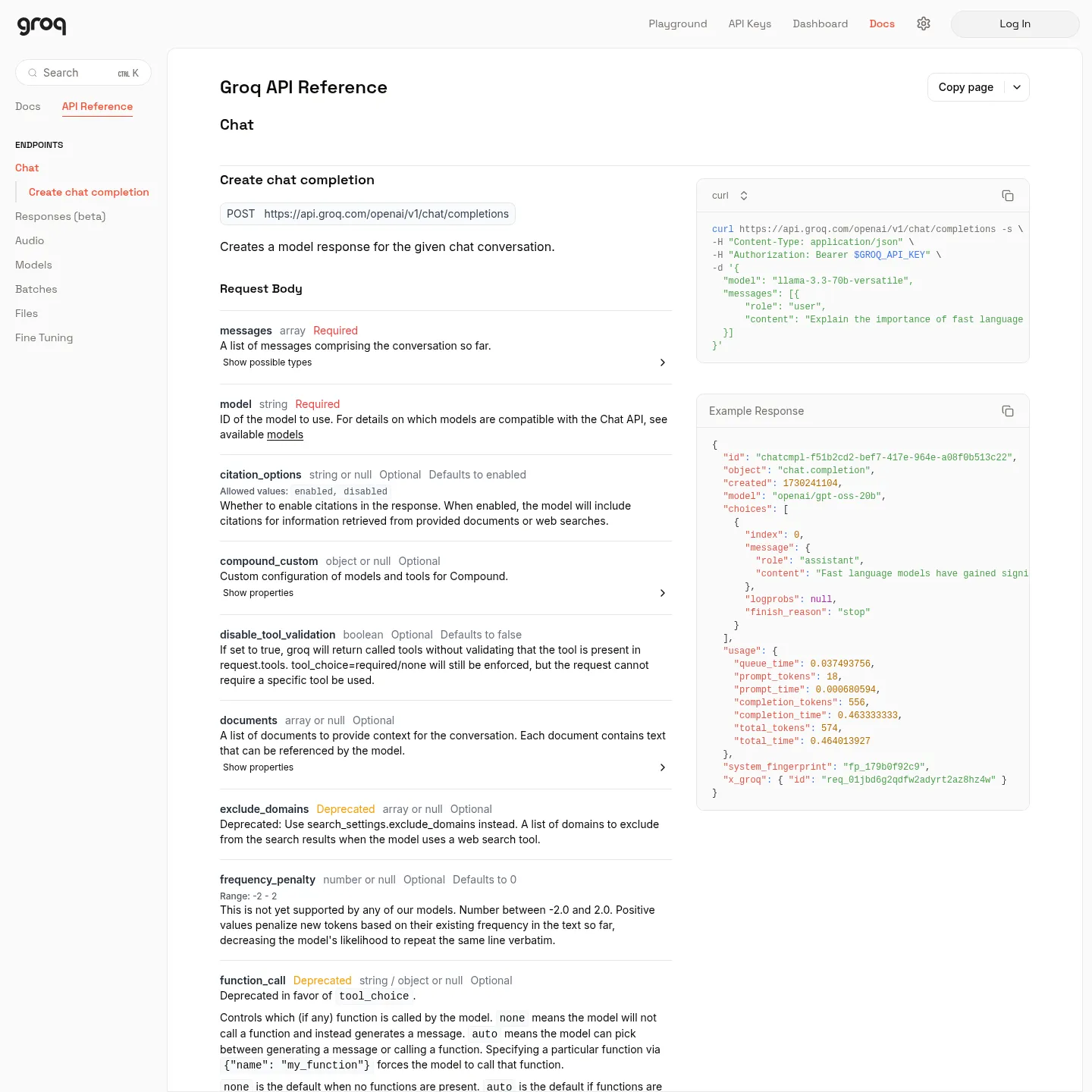Viewport: 1092px width, 1092px height.
Task: Expand compound_custom properties
Action: click(446, 593)
